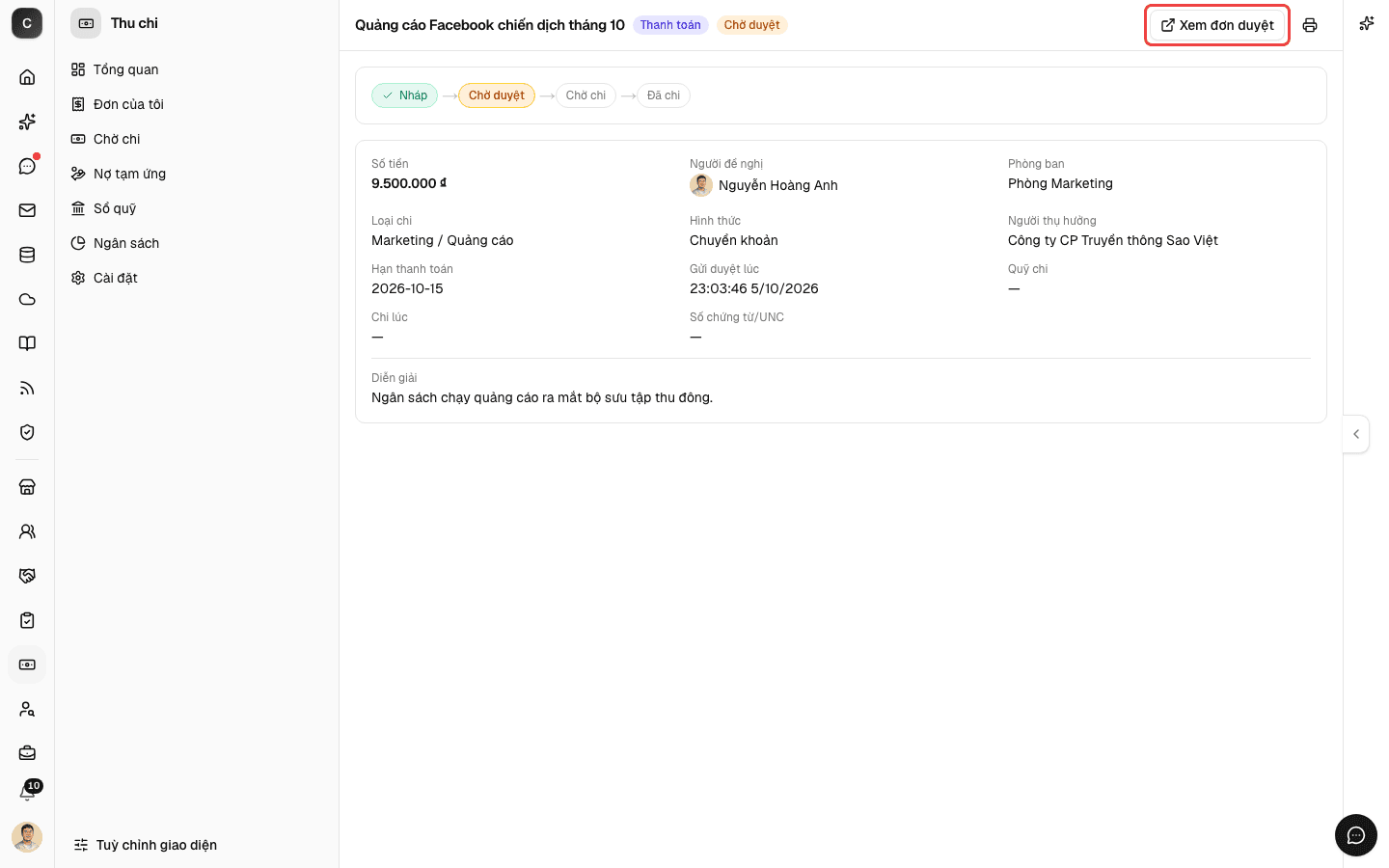Open notifications bell with badge 10
This screenshot has width=1389, height=868.
pos(27,793)
